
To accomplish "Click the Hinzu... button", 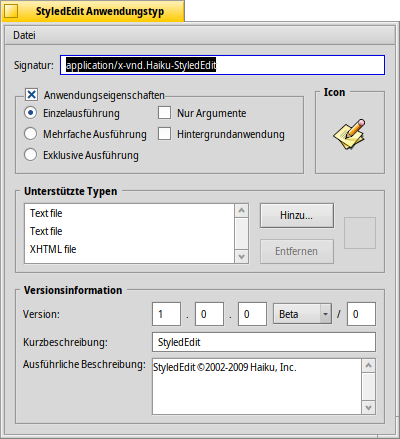I will pyautogui.click(x=297, y=215).
